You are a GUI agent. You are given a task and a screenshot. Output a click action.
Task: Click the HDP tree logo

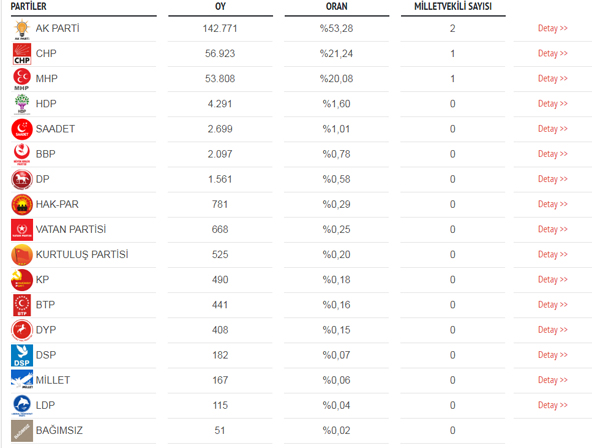tap(22, 104)
